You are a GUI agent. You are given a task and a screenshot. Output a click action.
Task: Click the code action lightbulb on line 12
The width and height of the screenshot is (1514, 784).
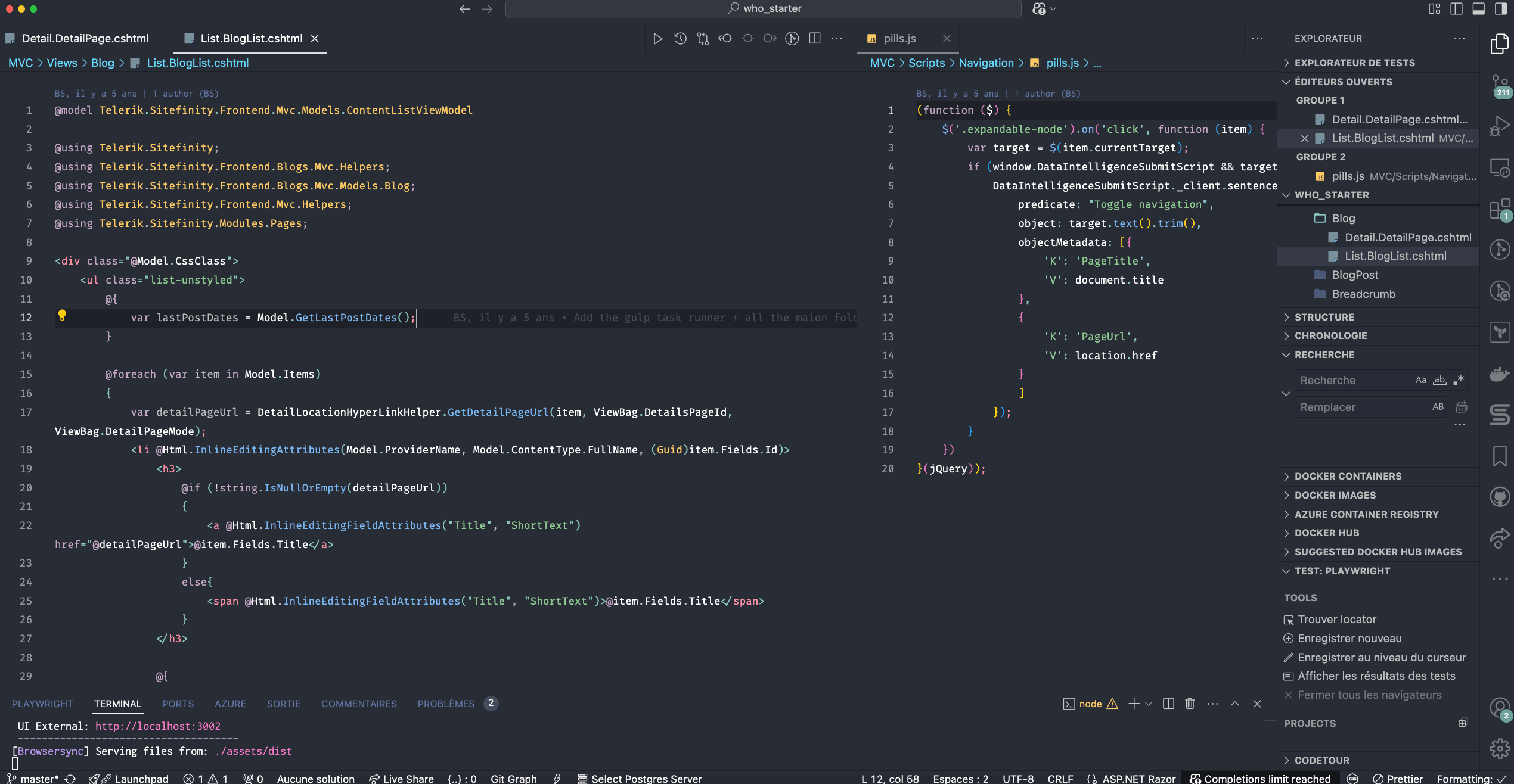pos(62,315)
